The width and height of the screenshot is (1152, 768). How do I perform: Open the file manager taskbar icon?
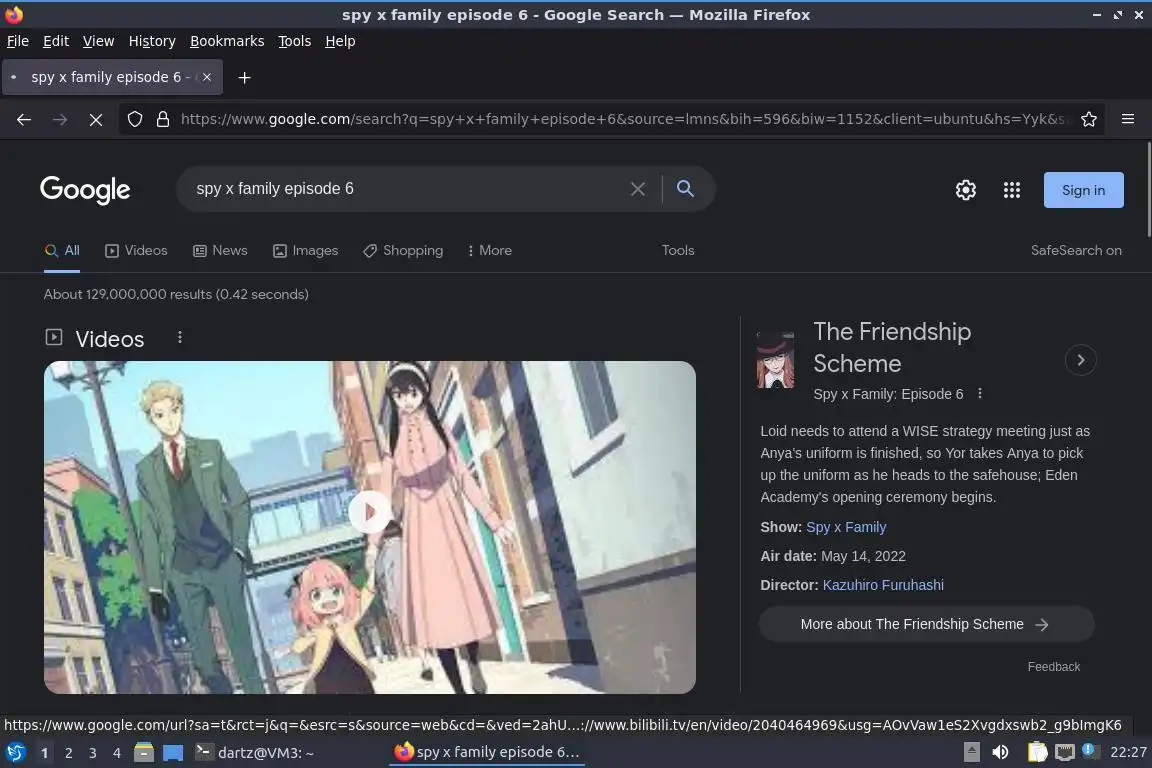coord(144,752)
